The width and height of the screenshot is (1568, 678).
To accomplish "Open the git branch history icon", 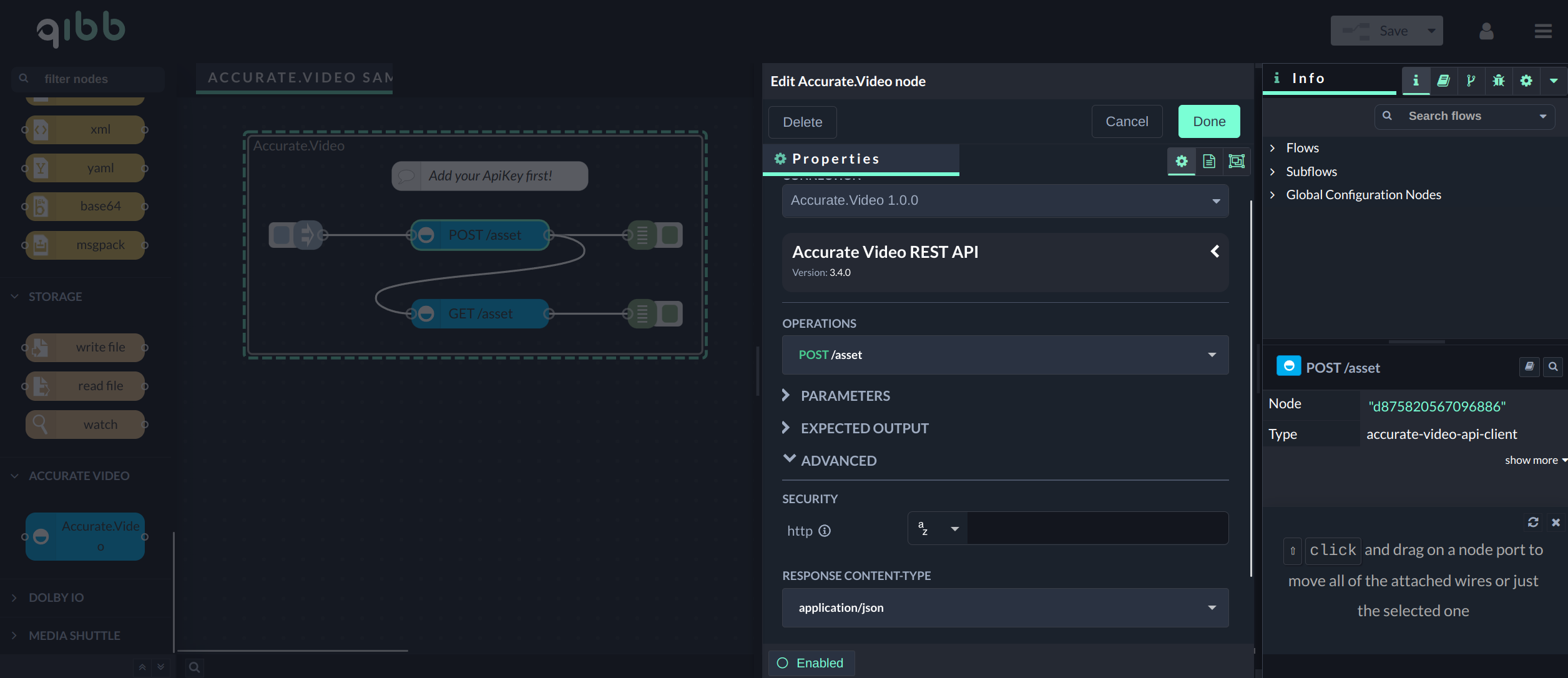I will click(1471, 81).
